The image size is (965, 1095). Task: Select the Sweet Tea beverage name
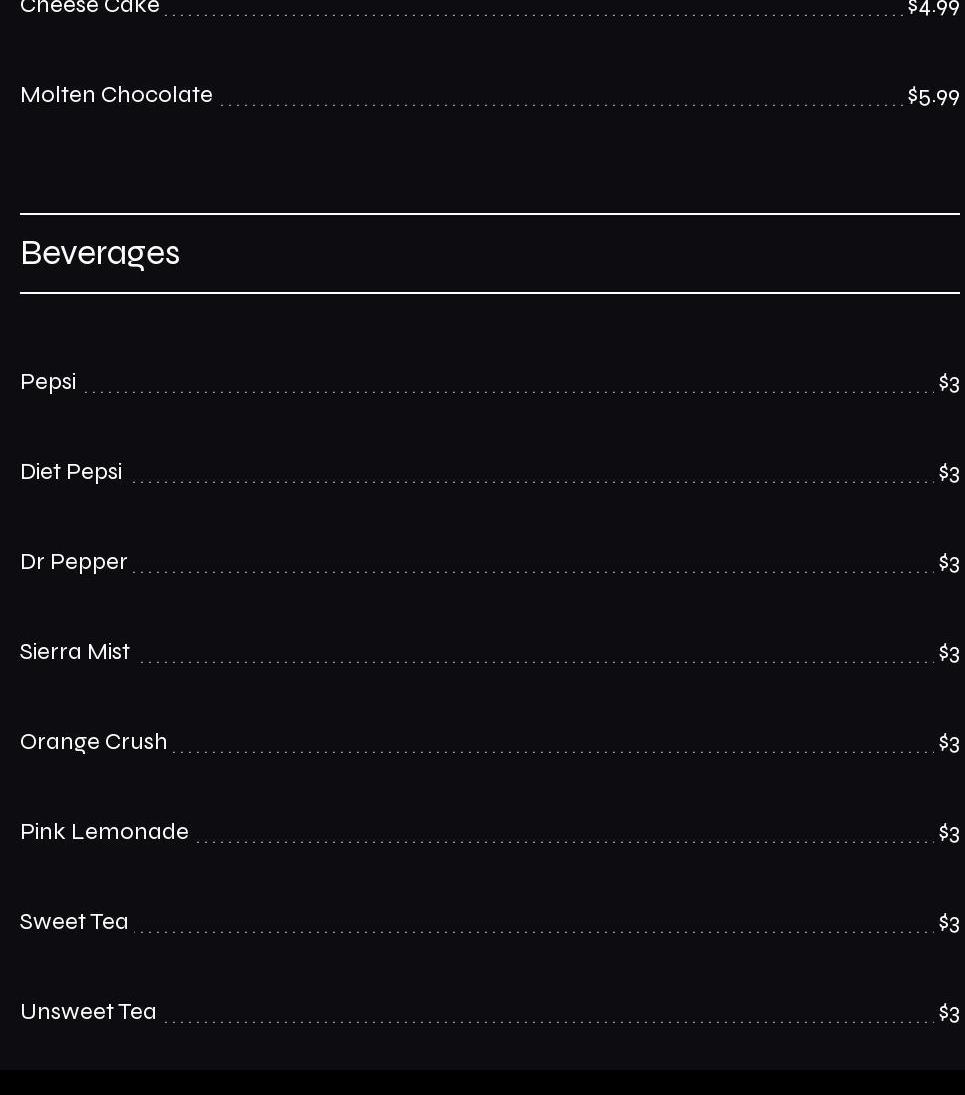tap(74, 922)
